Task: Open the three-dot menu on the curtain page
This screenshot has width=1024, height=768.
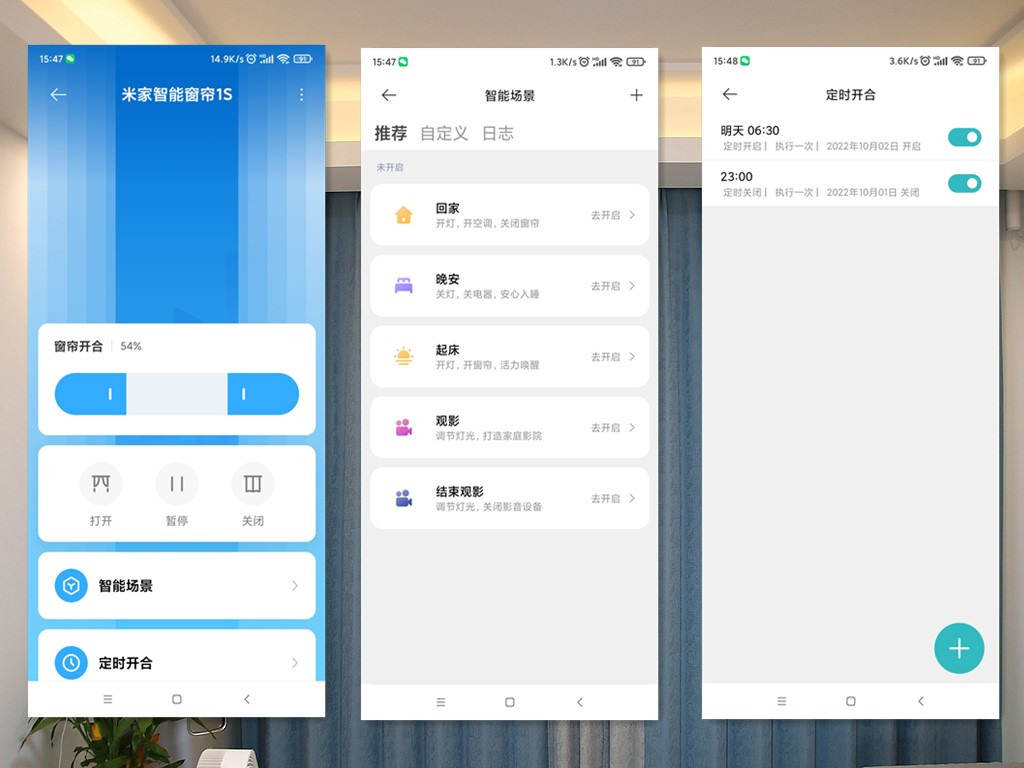Action: pyautogui.click(x=301, y=94)
